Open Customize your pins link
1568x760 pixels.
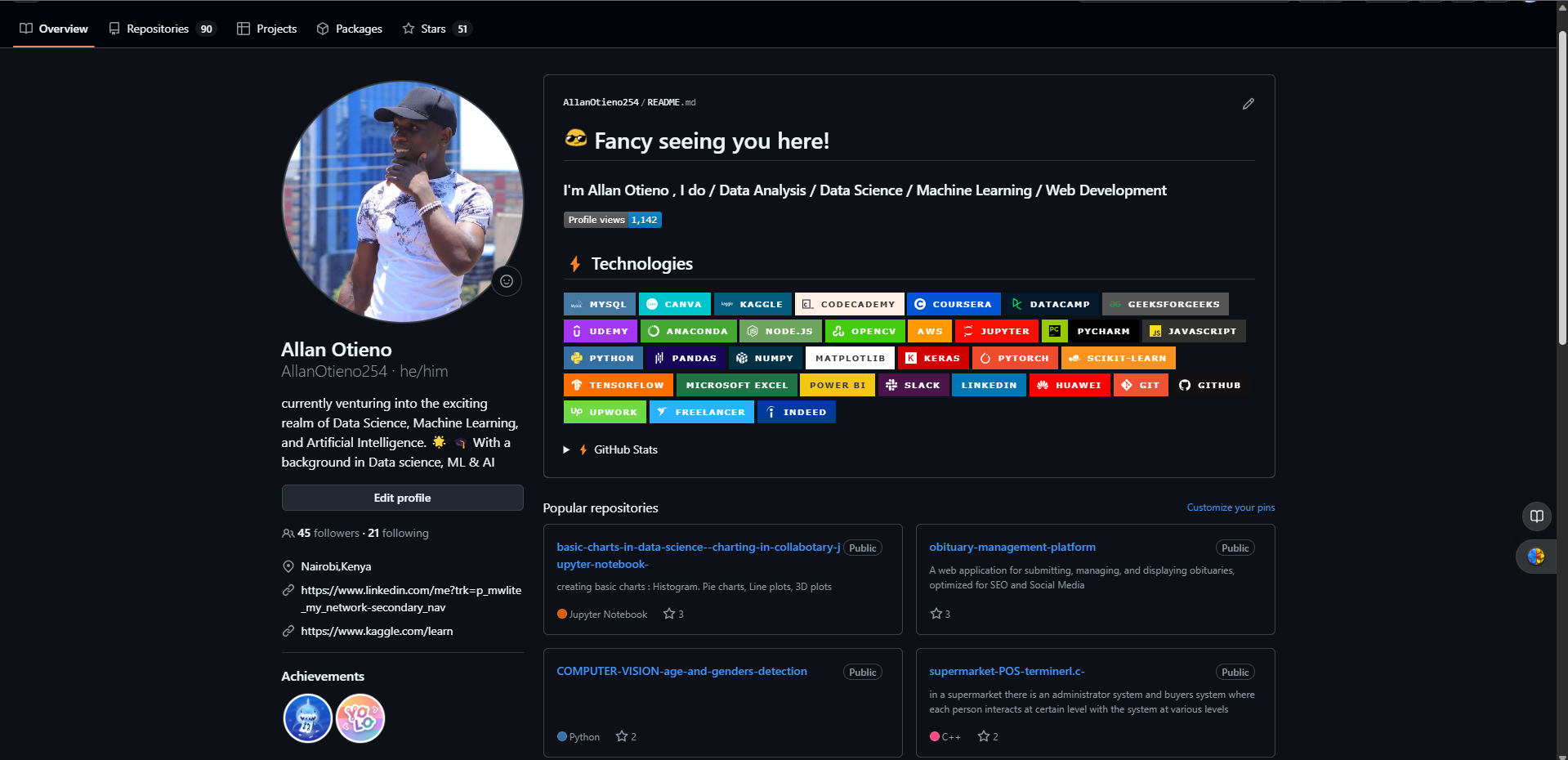(x=1230, y=507)
